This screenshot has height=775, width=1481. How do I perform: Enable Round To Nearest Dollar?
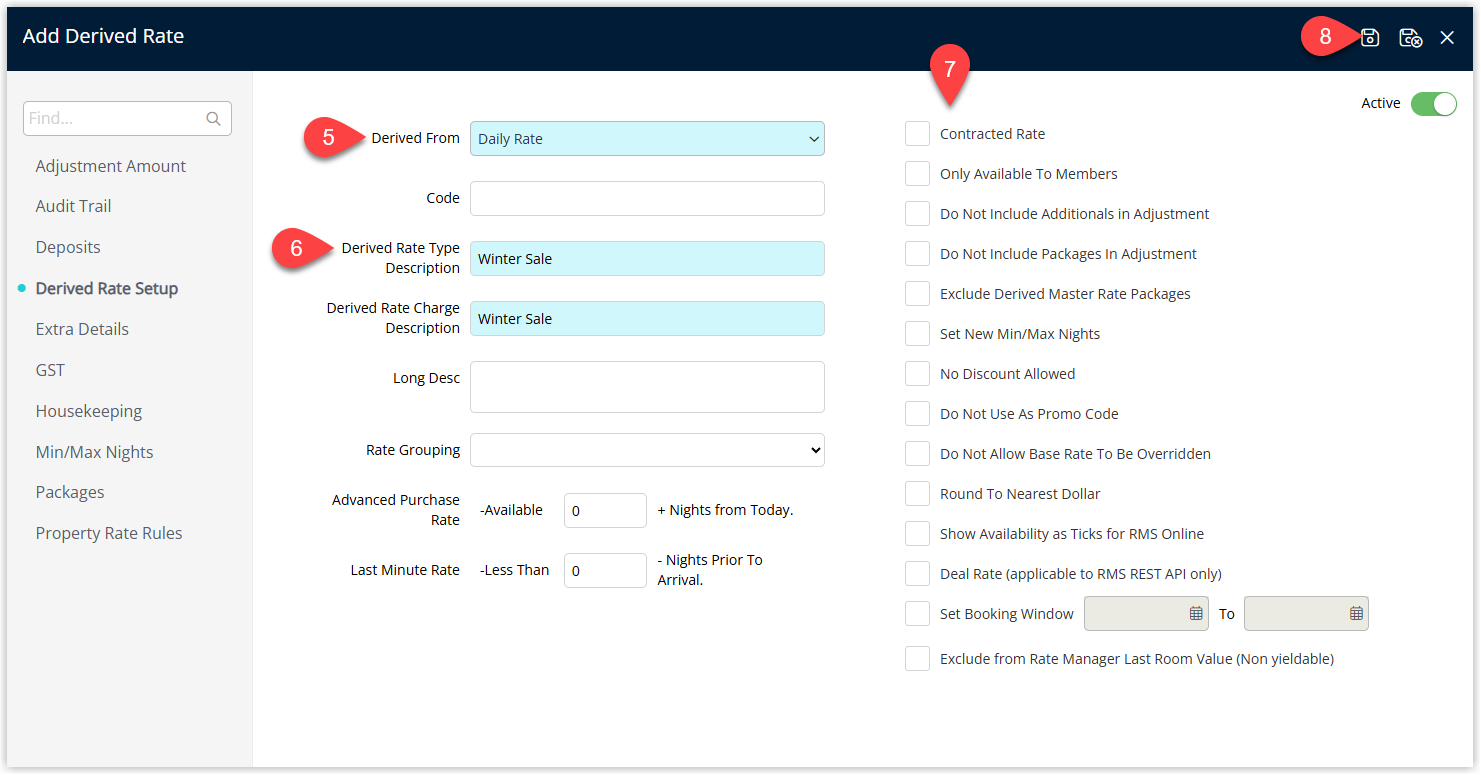click(x=917, y=493)
